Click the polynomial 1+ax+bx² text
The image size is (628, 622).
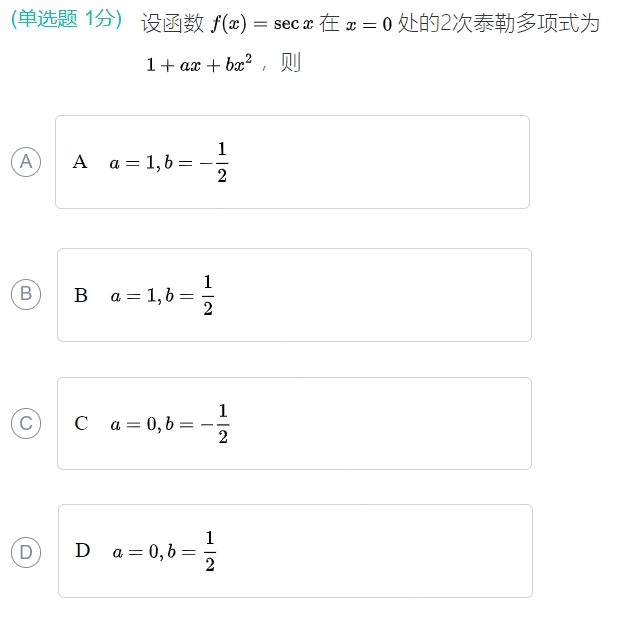[x=198, y=64]
